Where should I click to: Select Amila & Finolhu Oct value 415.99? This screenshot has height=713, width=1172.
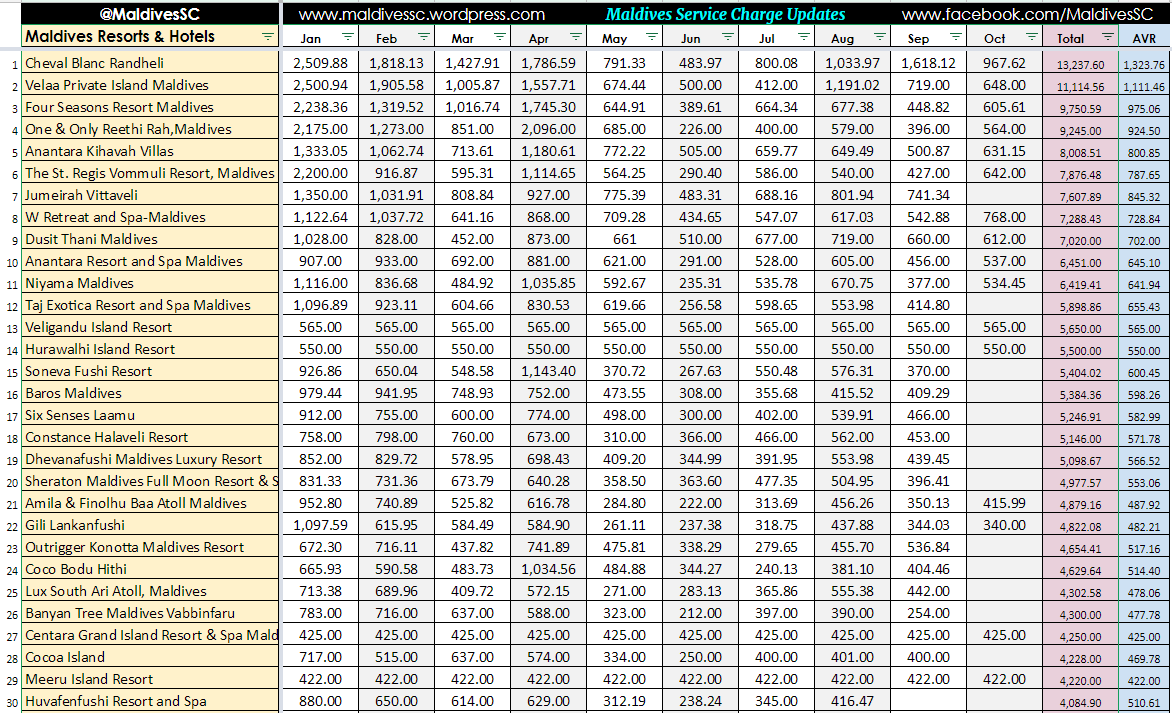coord(1004,503)
